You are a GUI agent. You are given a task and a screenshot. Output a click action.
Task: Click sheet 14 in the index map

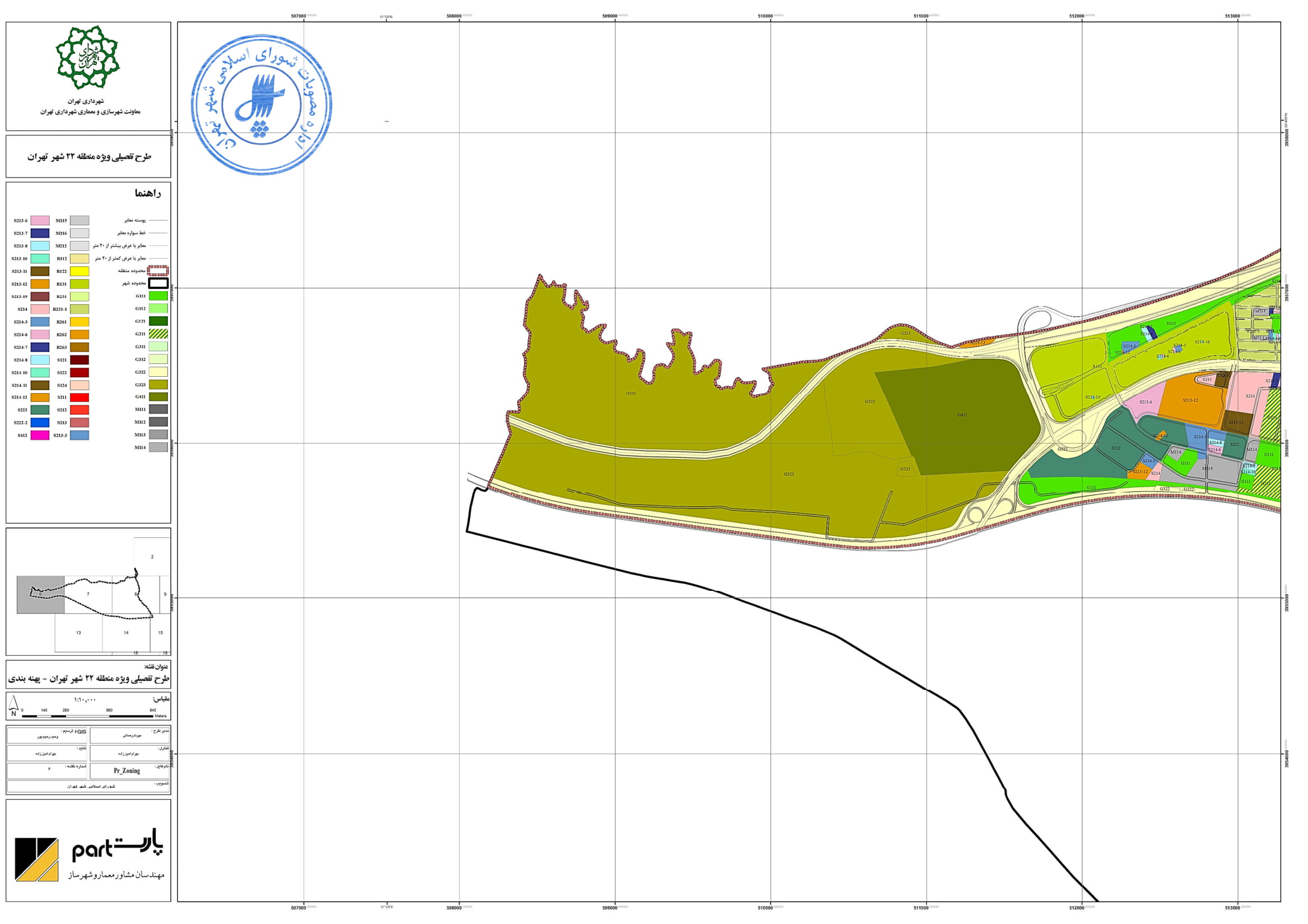tap(126, 633)
